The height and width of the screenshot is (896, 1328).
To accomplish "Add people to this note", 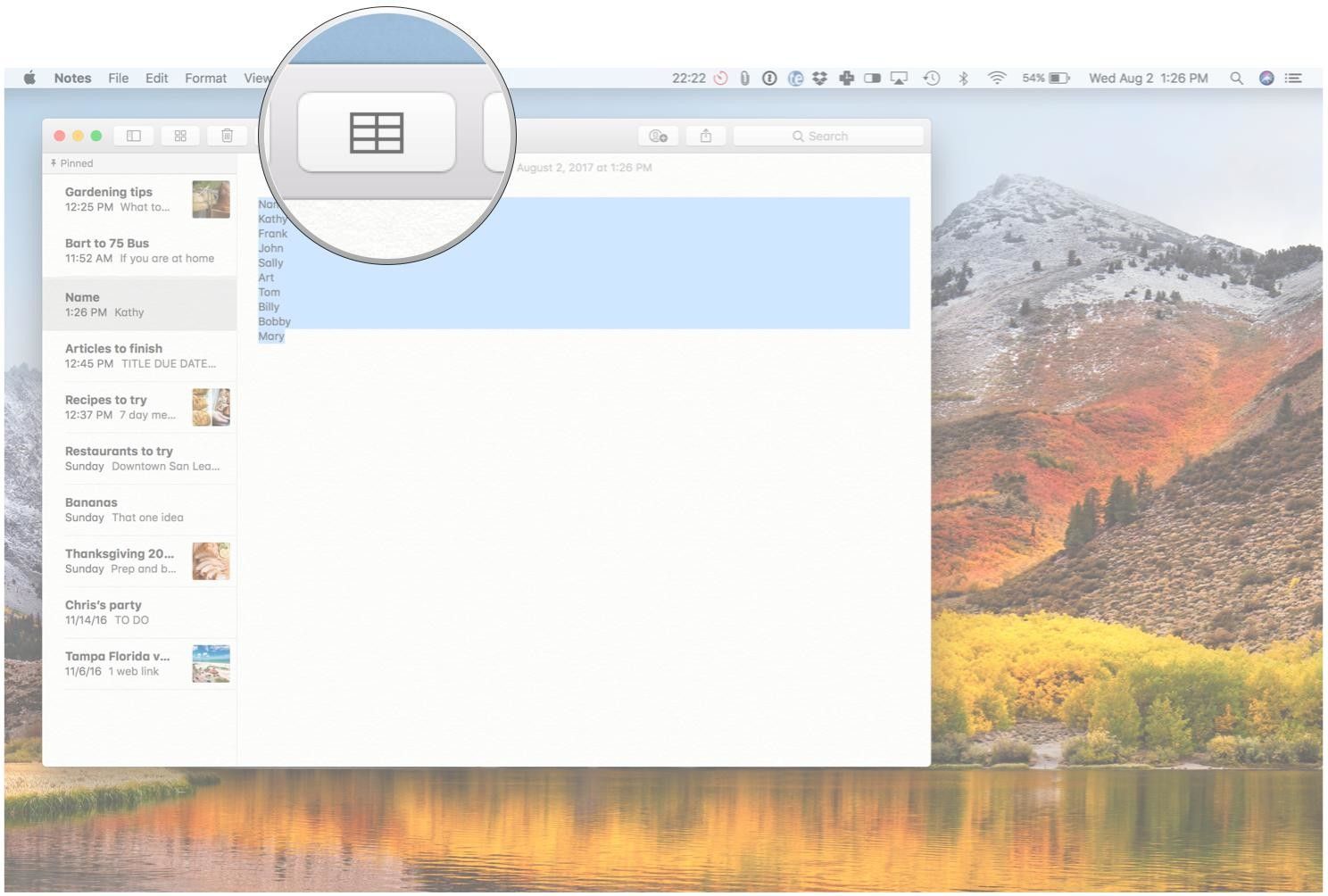I will (x=658, y=136).
